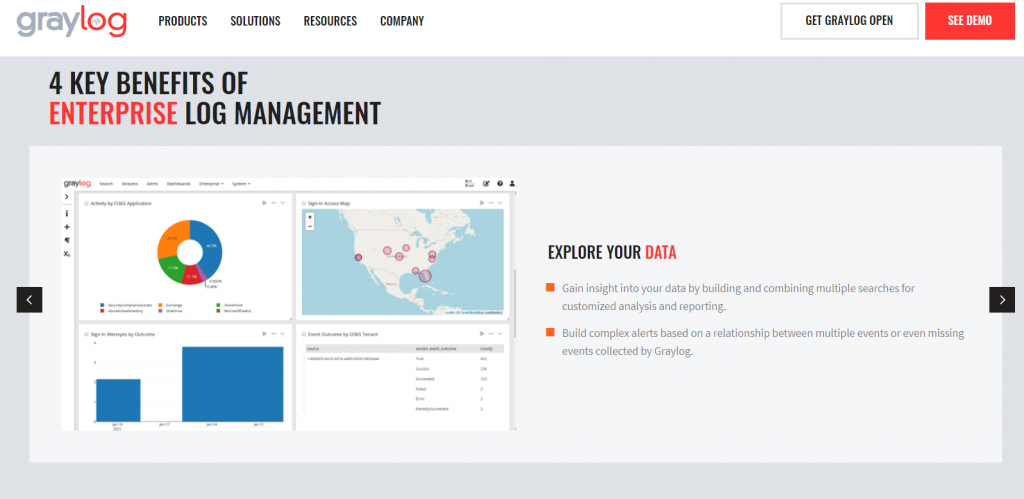
Task: Grab the drag handle of Activity by O365 Application
Action: [x=86, y=204]
